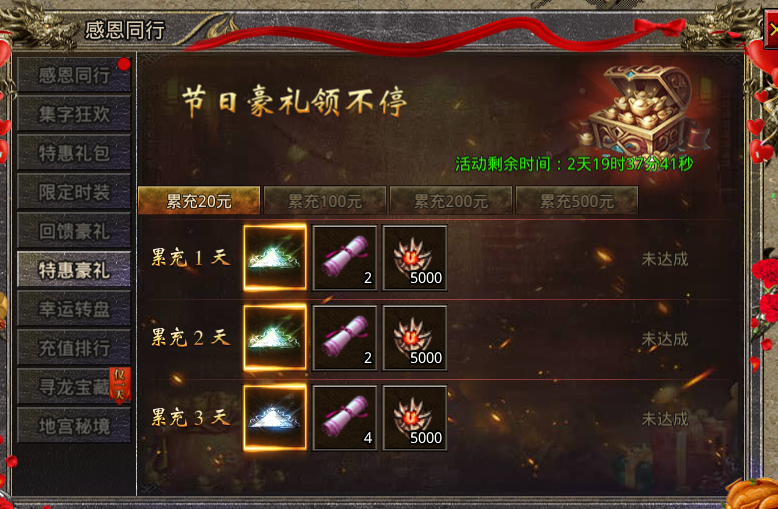Select the 累充20元 tab
778x509 pixels.
pos(199,200)
